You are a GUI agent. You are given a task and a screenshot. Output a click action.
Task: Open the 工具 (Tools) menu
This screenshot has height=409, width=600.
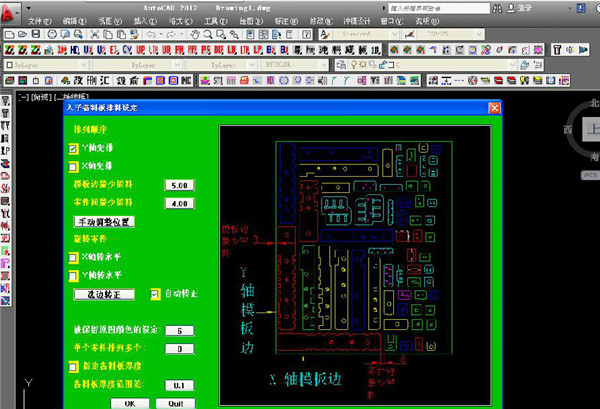tap(216, 21)
